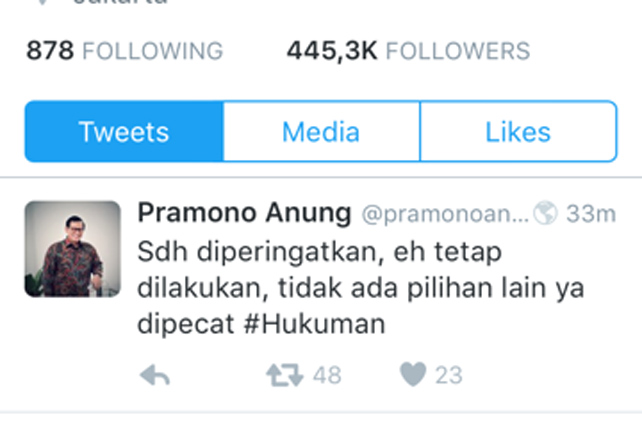
Task: Like the tweet with the heart icon
Action: click(413, 374)
